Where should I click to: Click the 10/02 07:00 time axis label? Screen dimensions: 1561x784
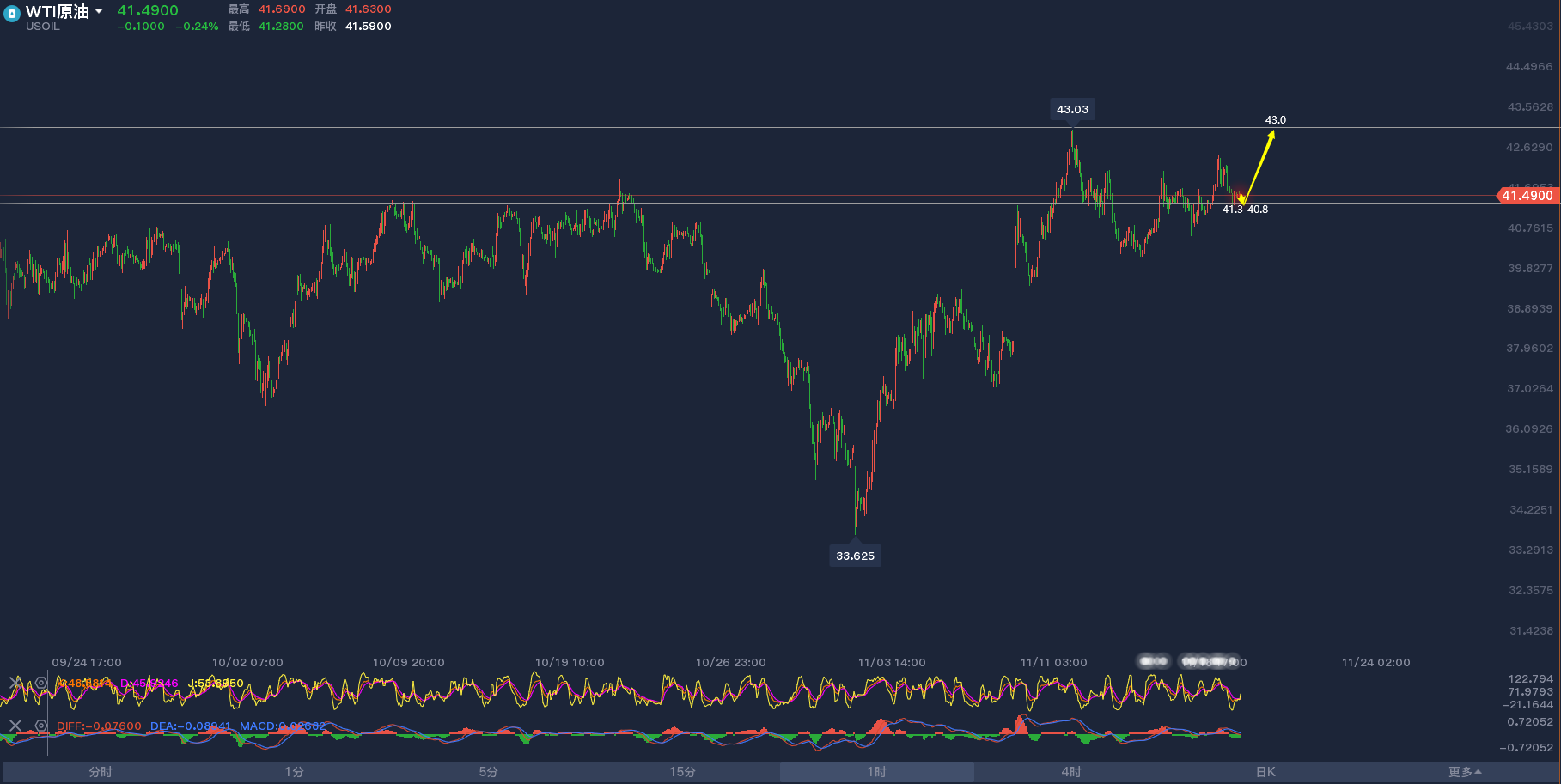(247, 663)
